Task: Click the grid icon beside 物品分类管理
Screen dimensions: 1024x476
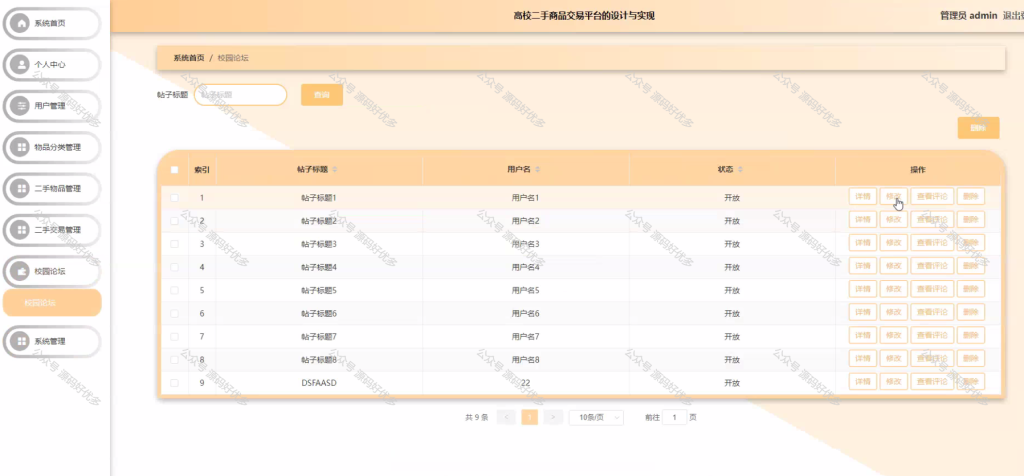Action: pos(22,147)
